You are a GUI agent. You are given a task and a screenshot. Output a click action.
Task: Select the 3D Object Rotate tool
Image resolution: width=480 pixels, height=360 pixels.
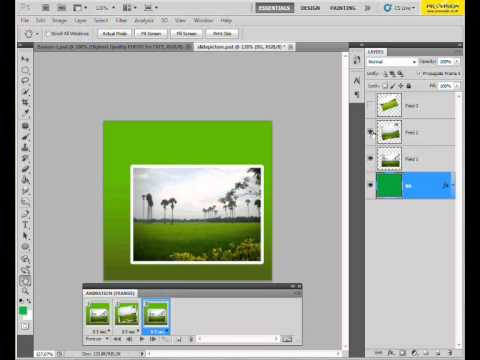[25, 259]
